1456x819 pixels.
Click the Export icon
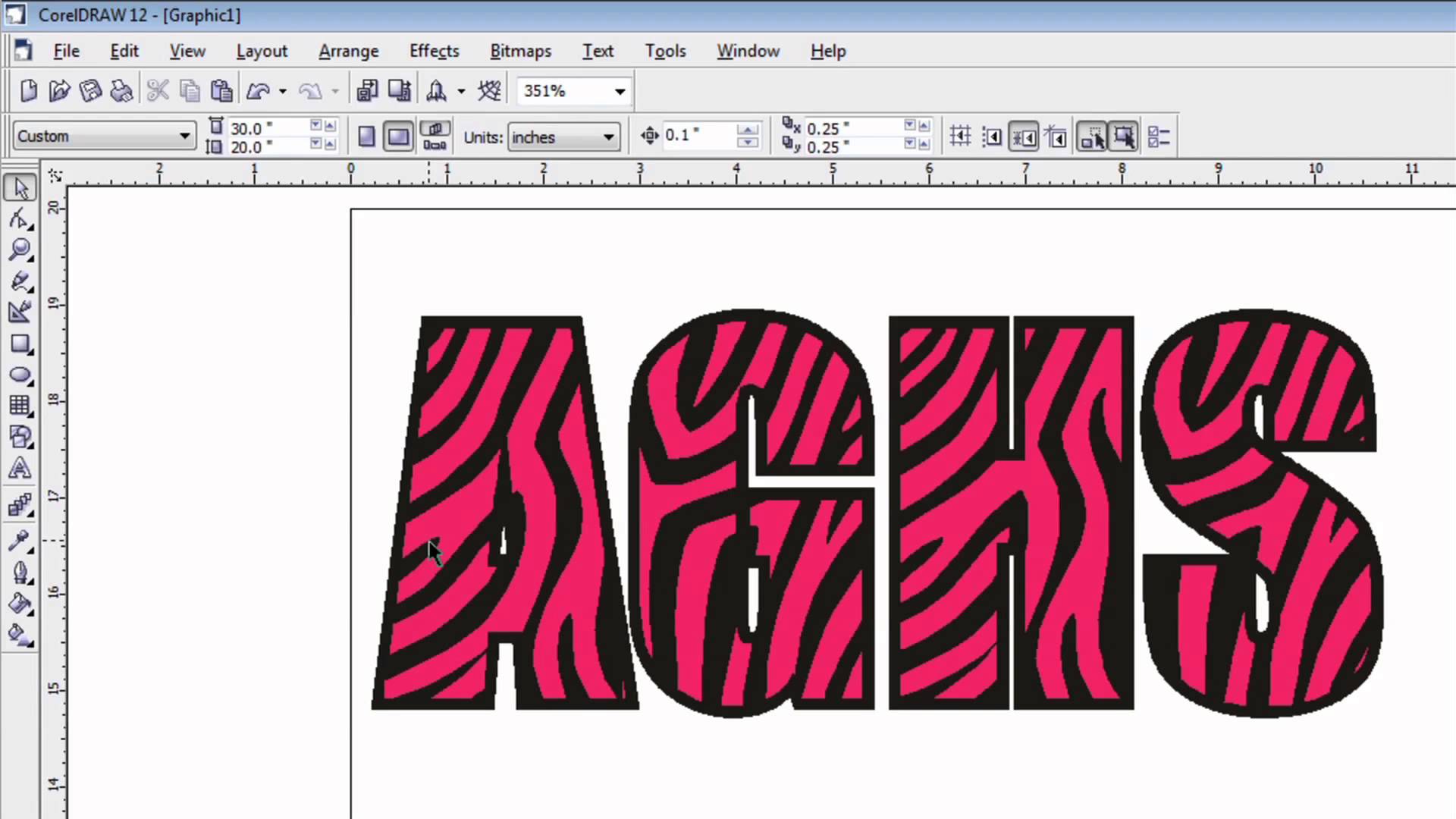(x=400, y=91)
